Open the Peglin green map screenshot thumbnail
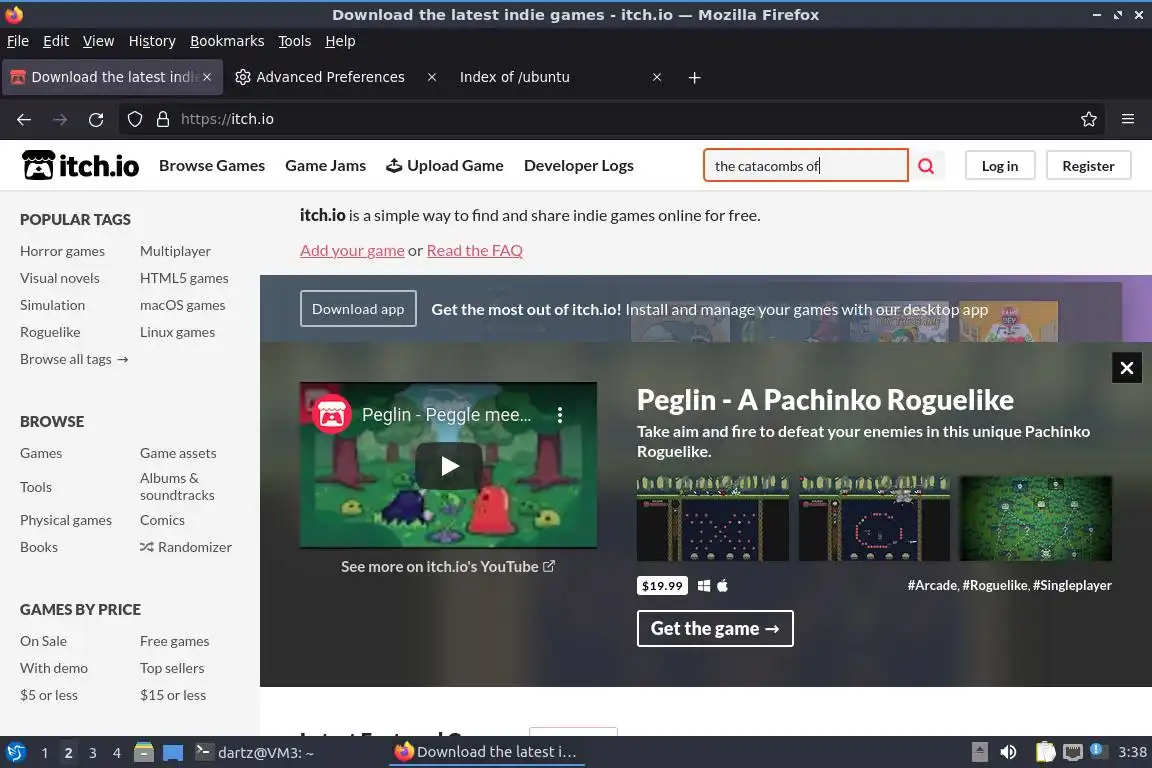Image resolution: width=1152 pixels, height=768 pixels. click(1035, 518)
